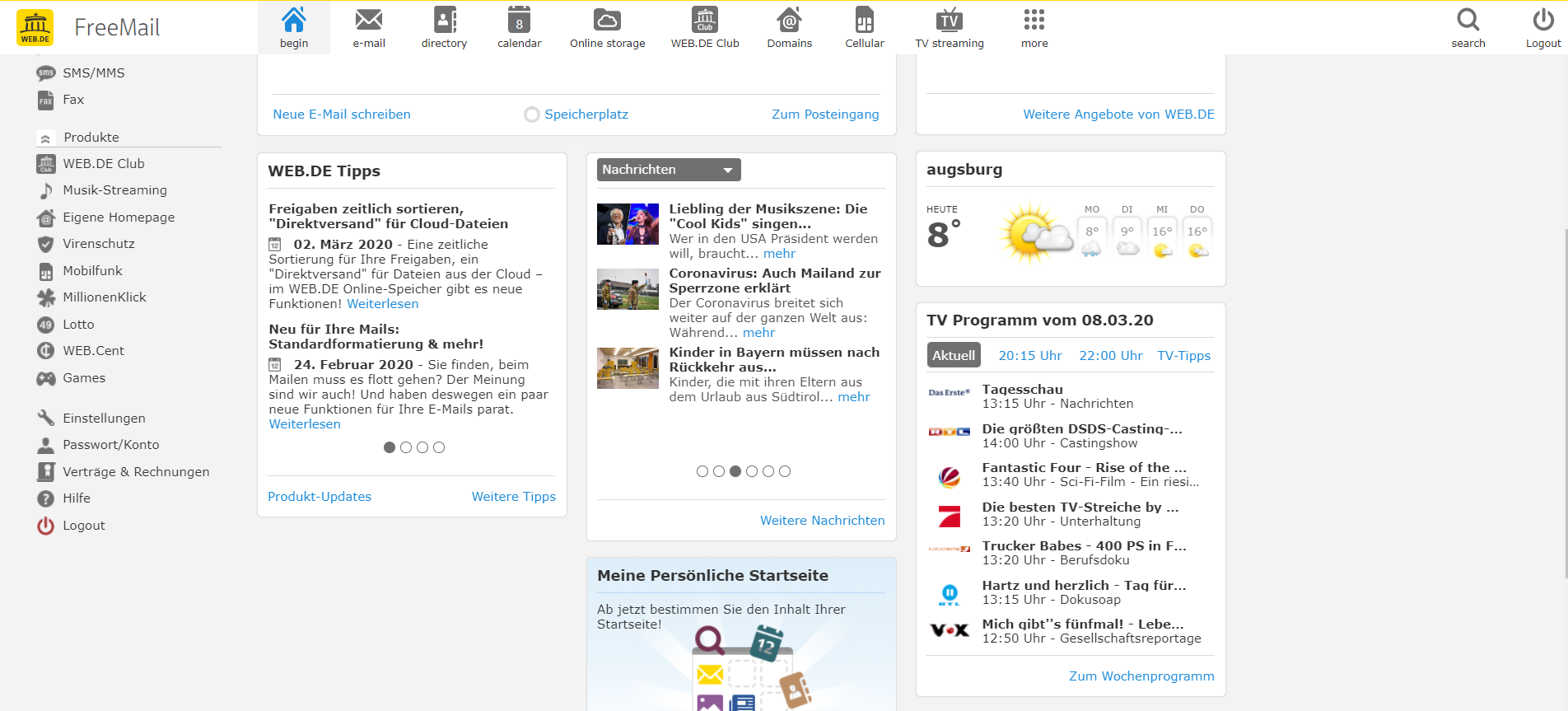This screenshot has width=1568, height=711.
Task: Expand the more menu in top navigation
Action: click(1034, 27)
